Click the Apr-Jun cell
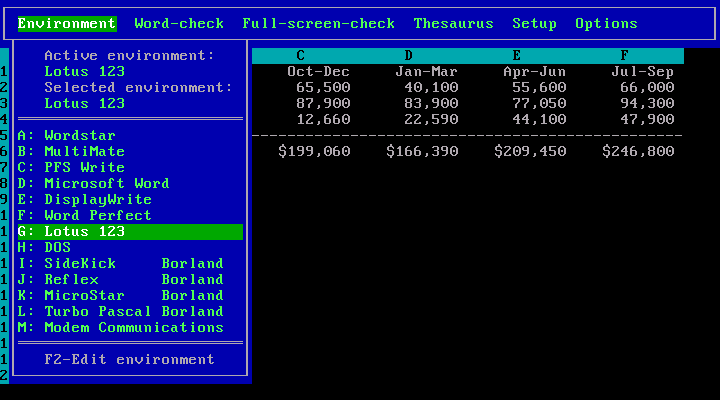720x400 pixels. 534,72
